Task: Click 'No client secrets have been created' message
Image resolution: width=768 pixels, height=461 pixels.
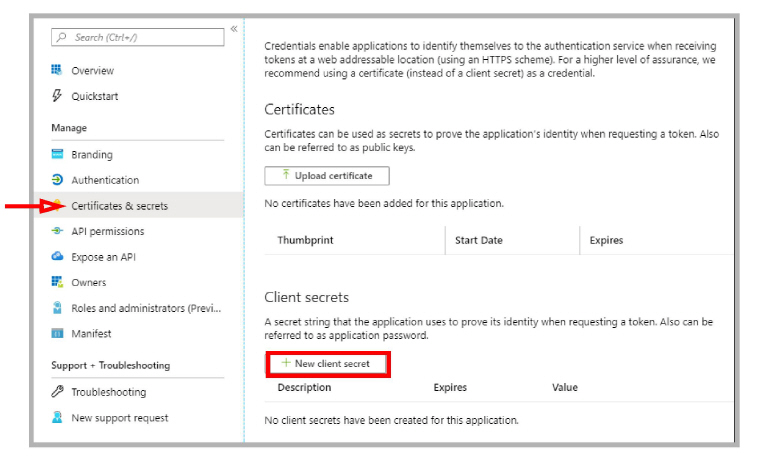Action: click(x=391, y=420)
